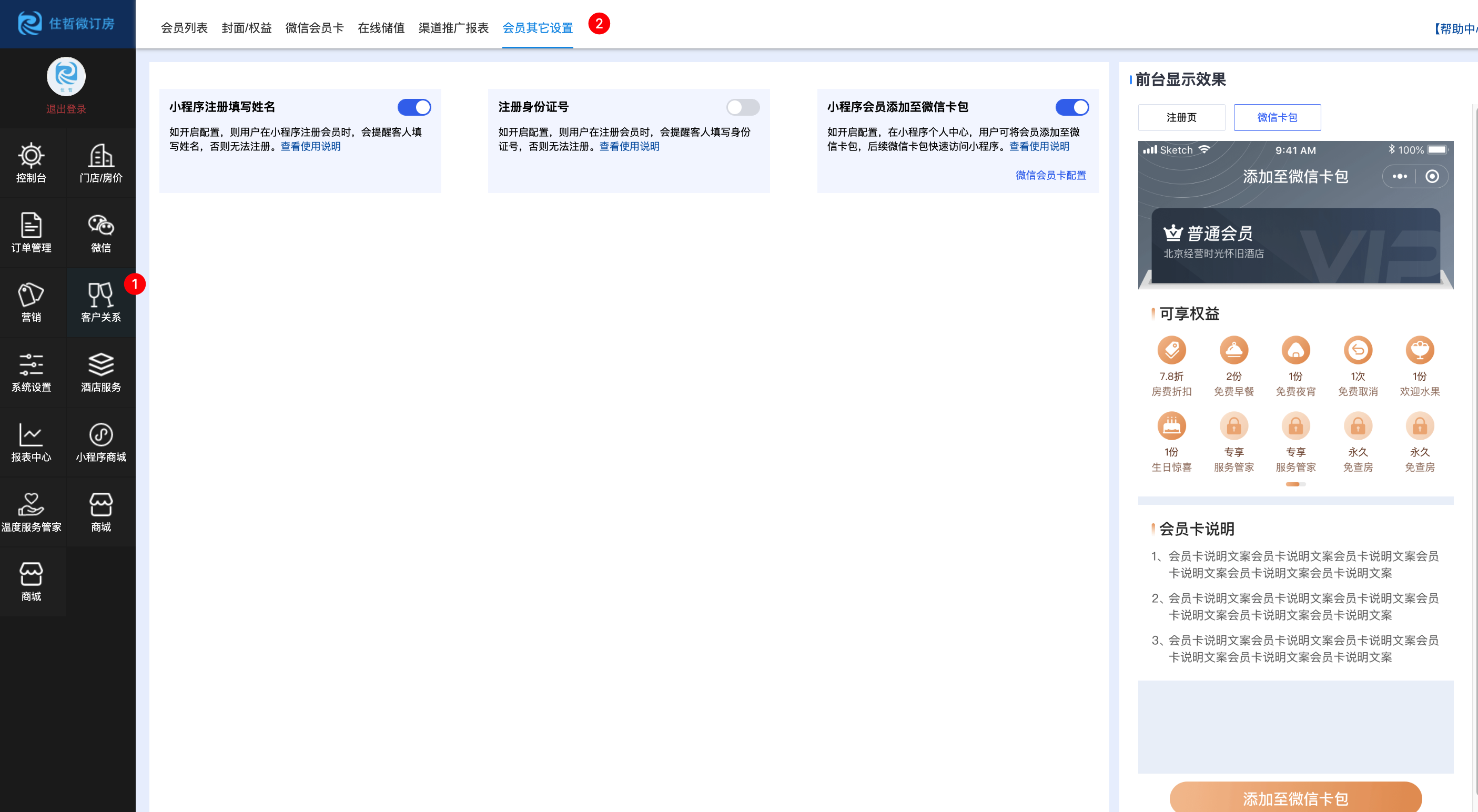Enable the 注册身份证号 switch
1478x812 pixels.
pos(743,107)
